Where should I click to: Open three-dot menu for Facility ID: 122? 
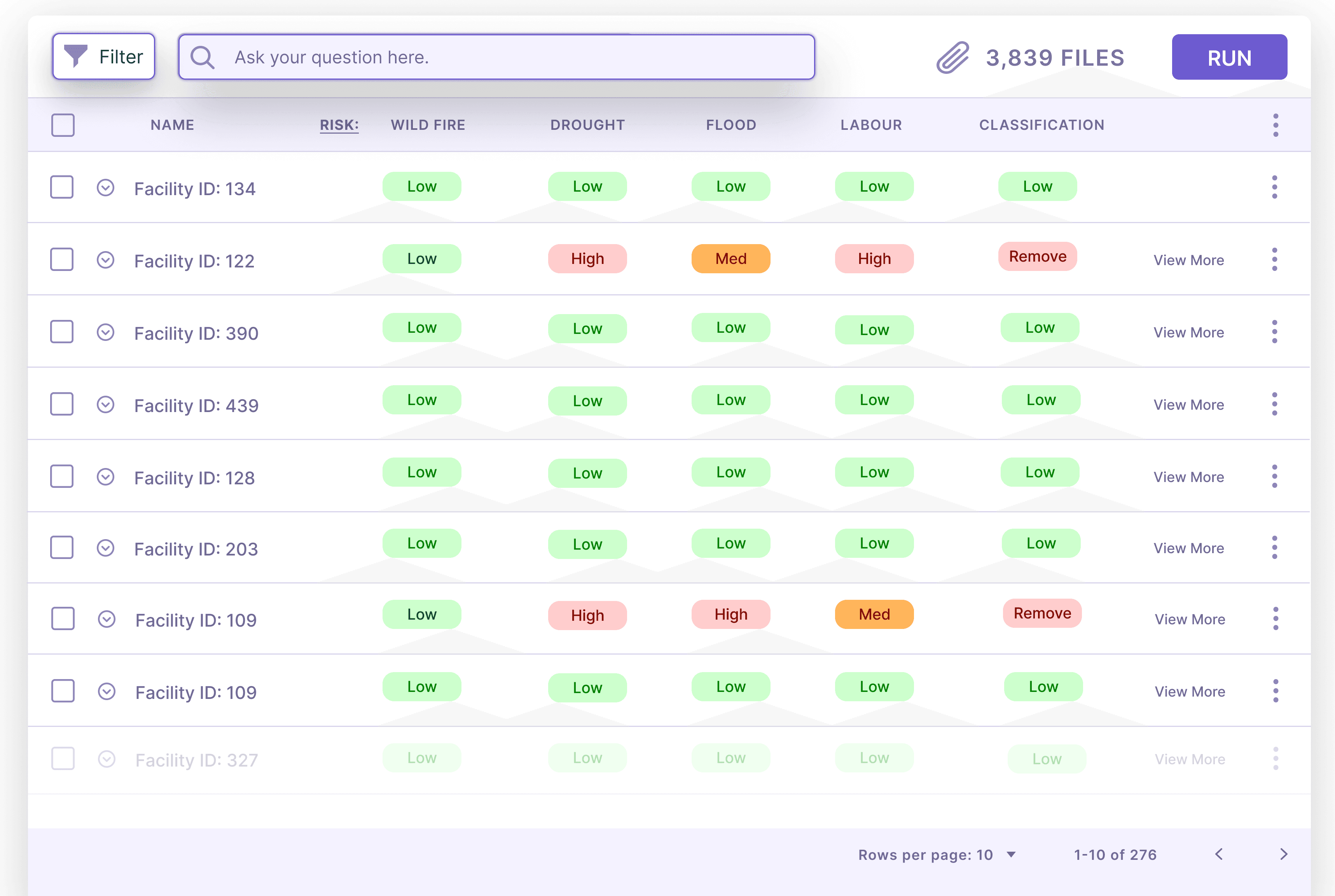1274,260
